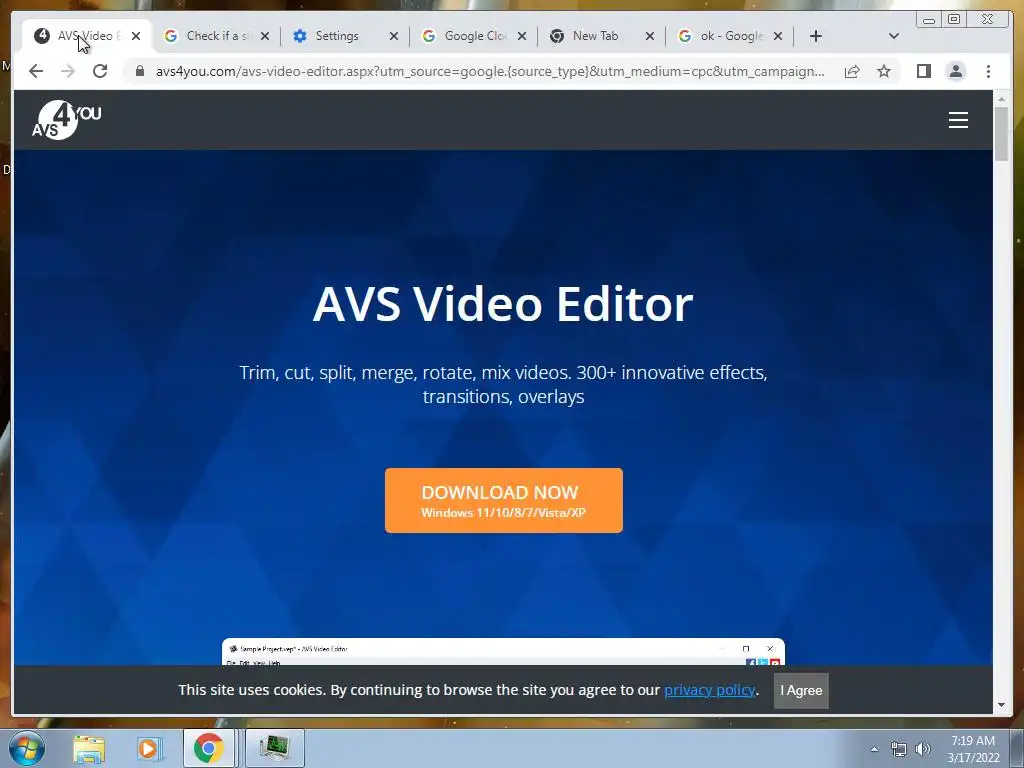Click the Chrome taskbar icon
The height and width of the screenshot is (768, 1024).
209,748
